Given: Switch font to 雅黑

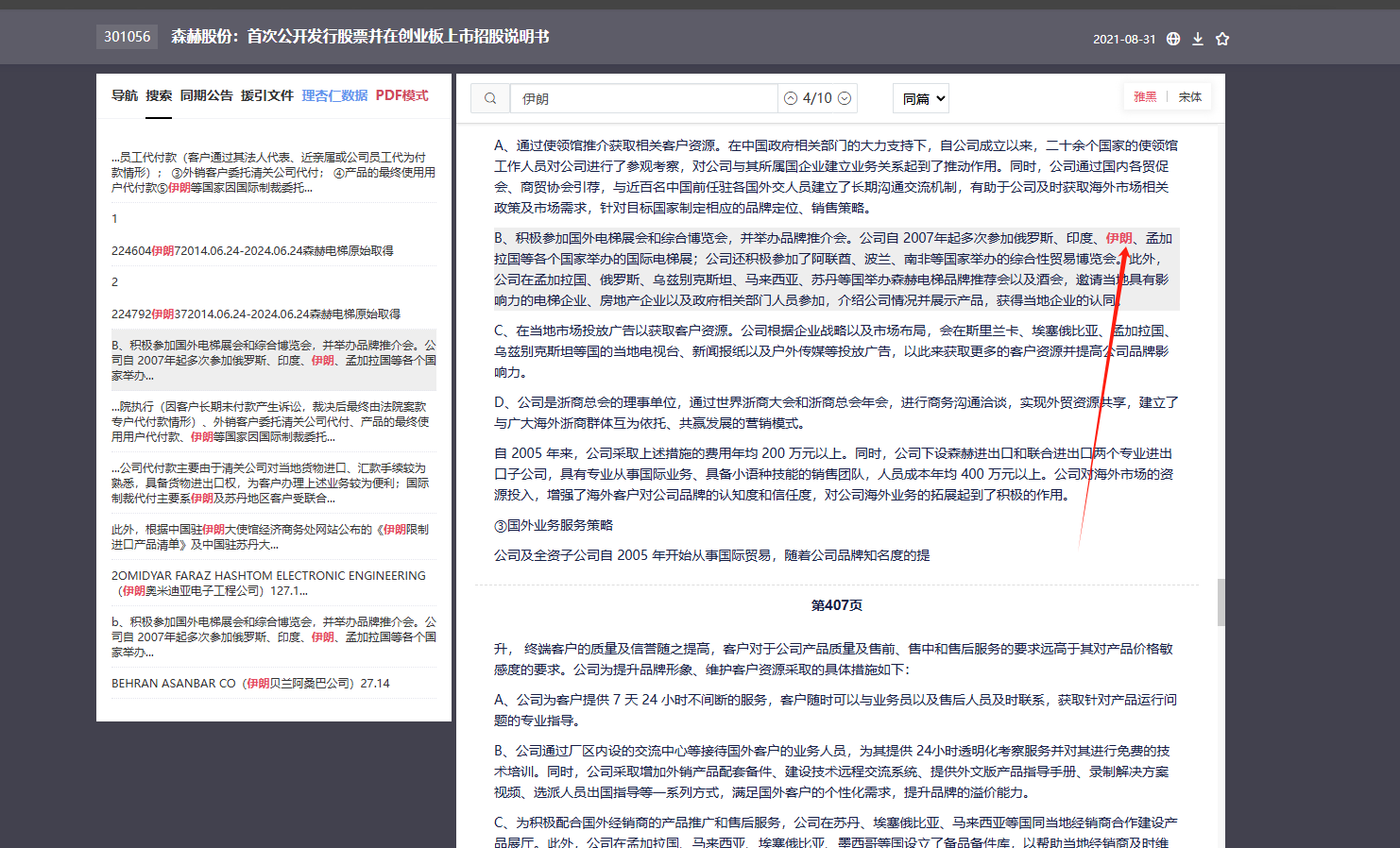Looking at the screenshot, I should [x=1145, y=97].
